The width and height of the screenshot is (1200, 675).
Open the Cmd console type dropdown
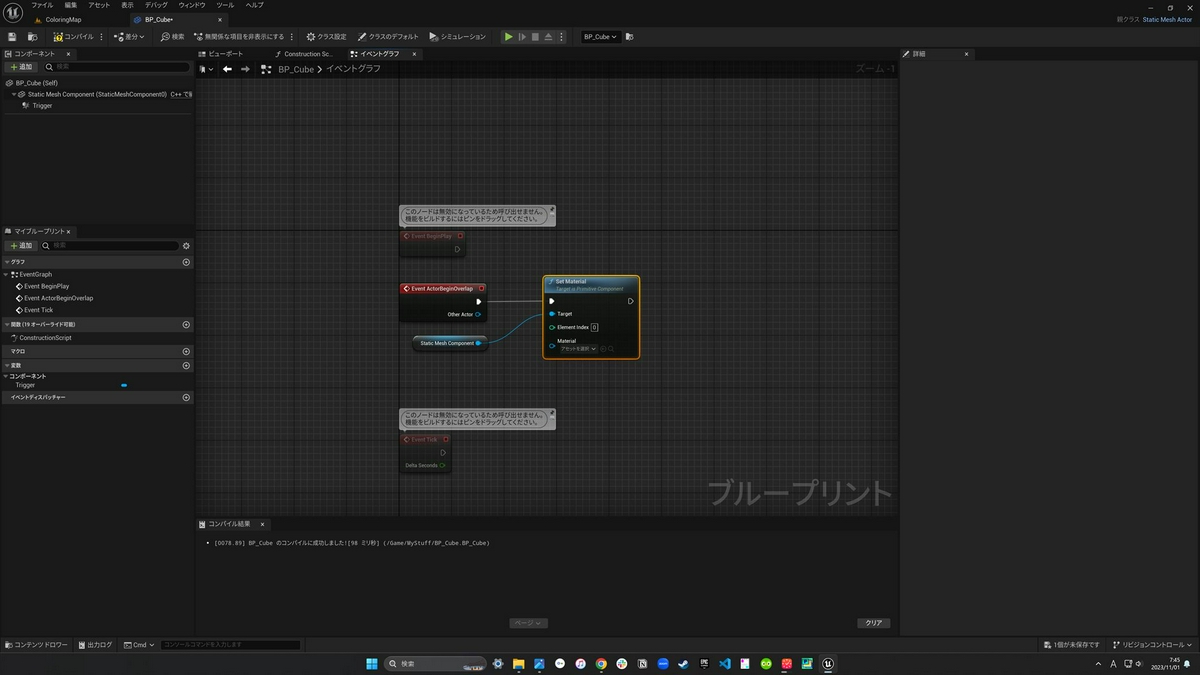139,645
